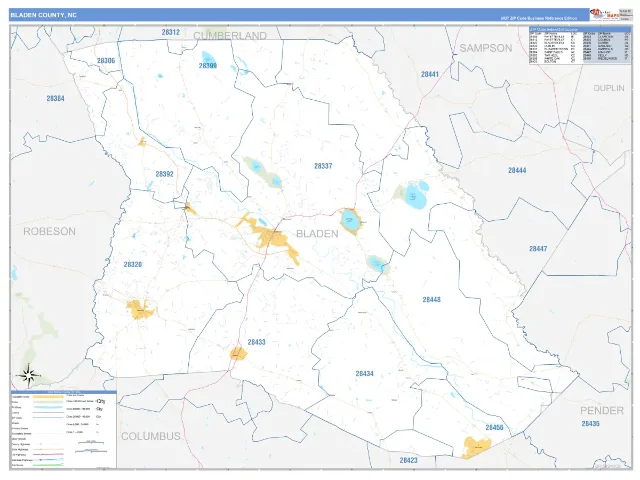Click the COLUMBUS county name
Viewport: 640px width, 480px height.
(x=151, y=436)
